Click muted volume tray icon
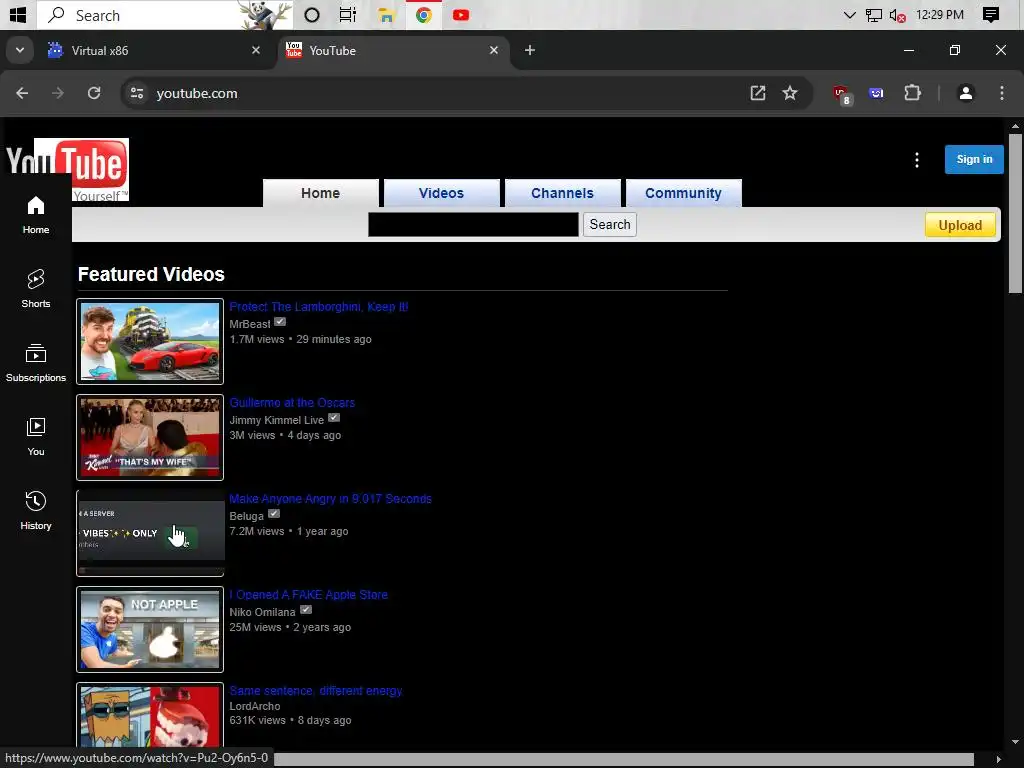This screenshot has height=768, width=1024. (897, 15)
